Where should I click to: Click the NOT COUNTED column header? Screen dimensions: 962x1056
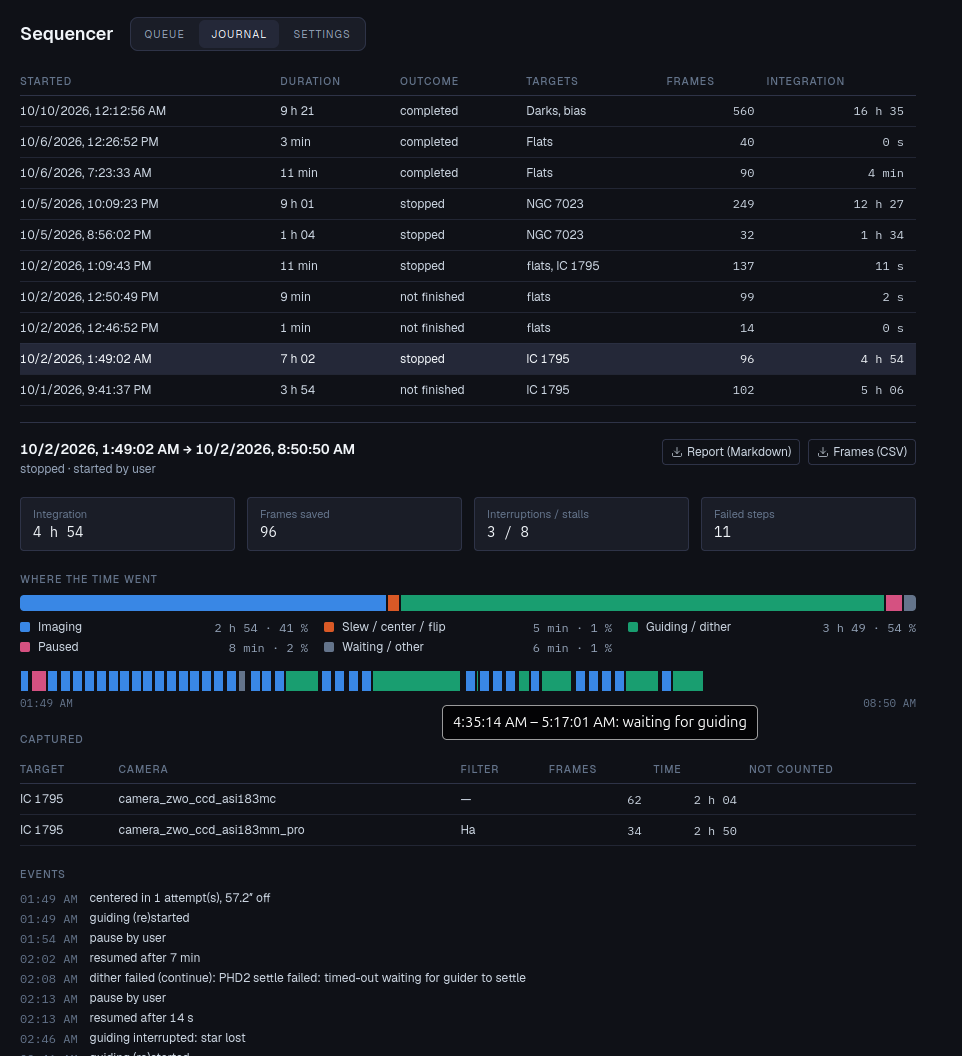click(x=791, y=769)
